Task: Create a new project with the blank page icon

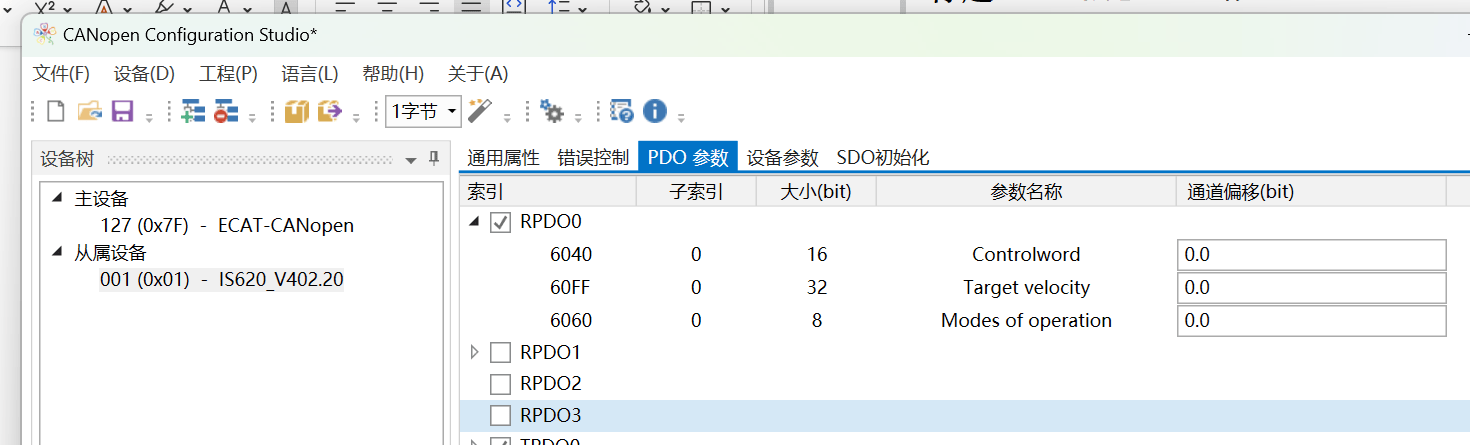Action: point(56,111)
